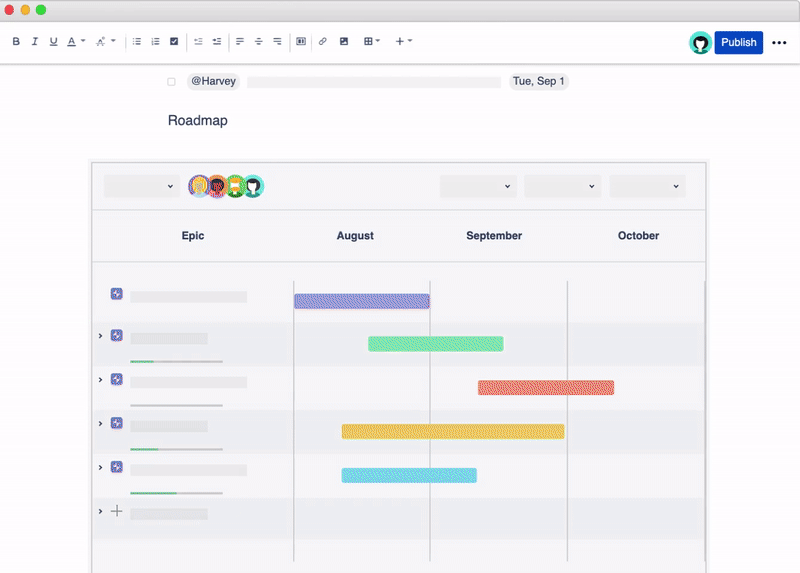The image size is (800, 573).
Task: Check the task checkbox next to @Harvey
Action: click(x=171, y=82)
